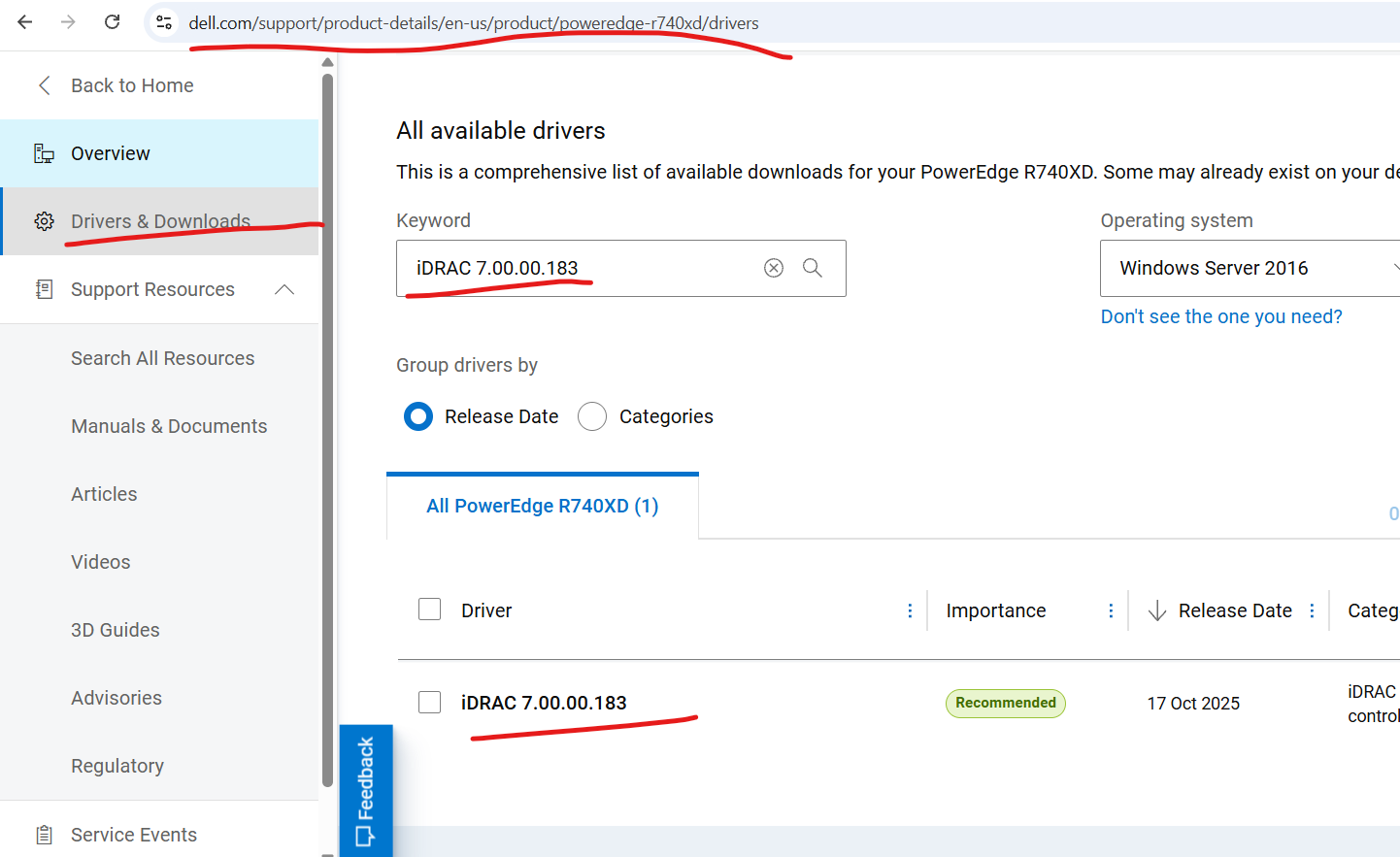
Task: Click "Don't see the one you need?" link
Action: tap(1220, 316)
